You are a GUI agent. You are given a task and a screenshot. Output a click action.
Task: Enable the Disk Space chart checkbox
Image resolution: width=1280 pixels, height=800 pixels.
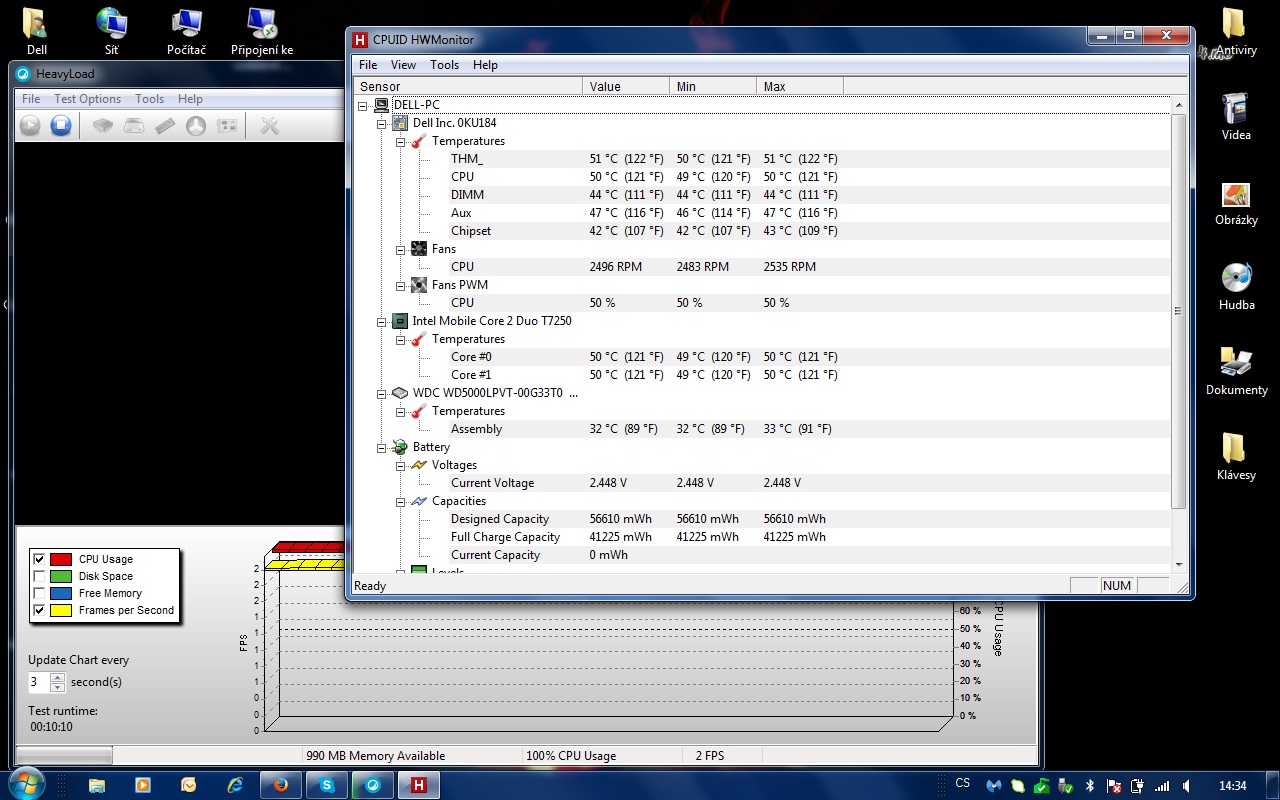tap(39, 576)
